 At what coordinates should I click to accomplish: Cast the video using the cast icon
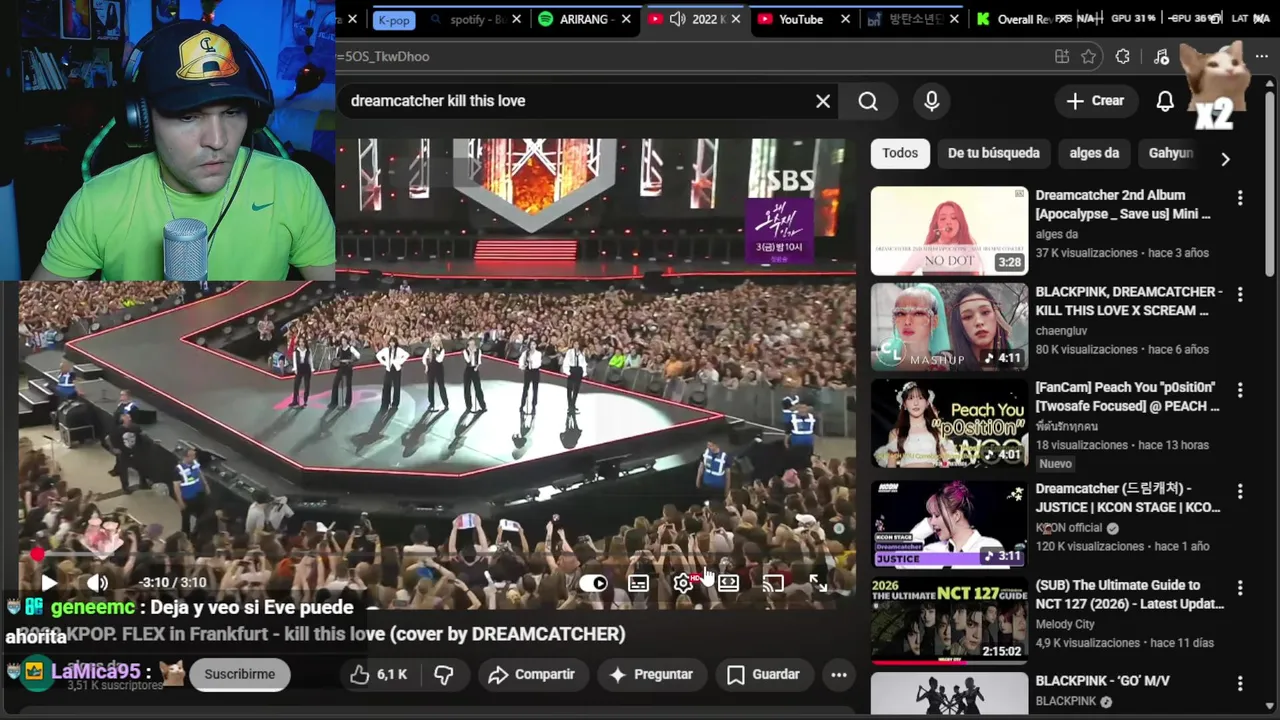(773, 583)
